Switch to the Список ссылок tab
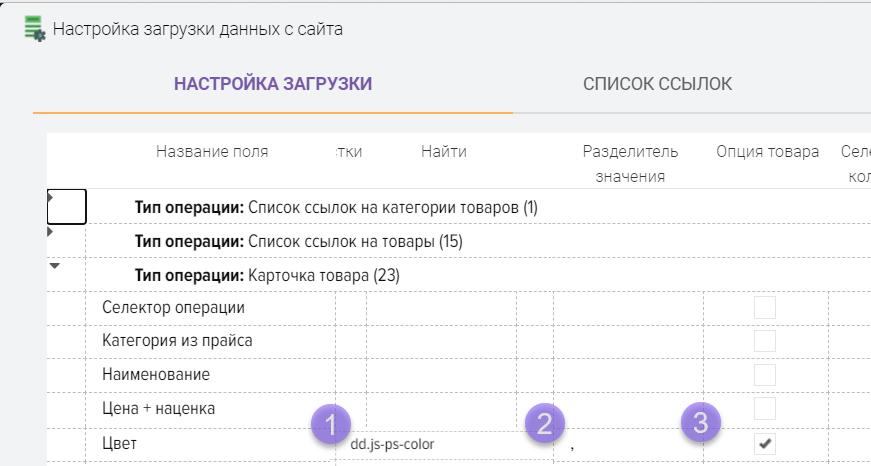The image size is (871, 466). tap(657, 84)
